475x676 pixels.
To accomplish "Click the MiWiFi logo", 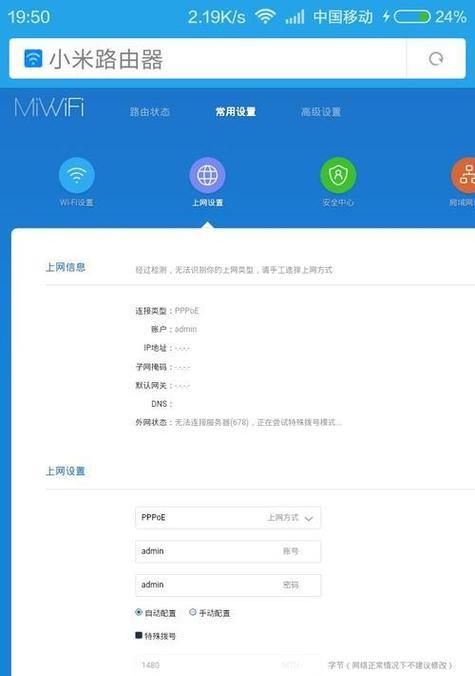I will pyautogui.click(x=49, y=108).
